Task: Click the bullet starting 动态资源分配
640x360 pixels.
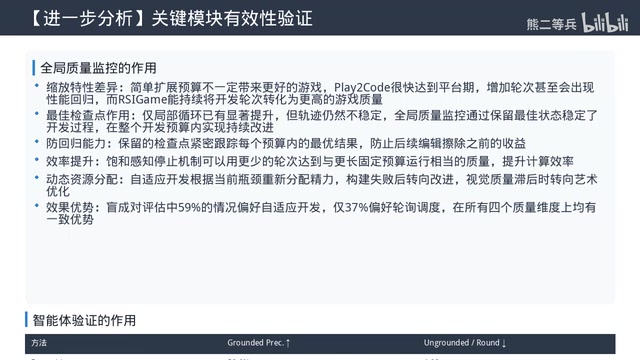Action: pos(322,185)
